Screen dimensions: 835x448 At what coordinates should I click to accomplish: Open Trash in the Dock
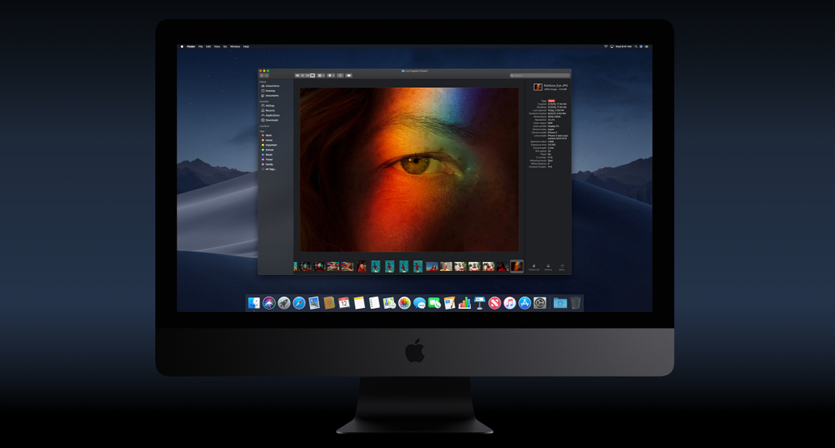[575, 303]
